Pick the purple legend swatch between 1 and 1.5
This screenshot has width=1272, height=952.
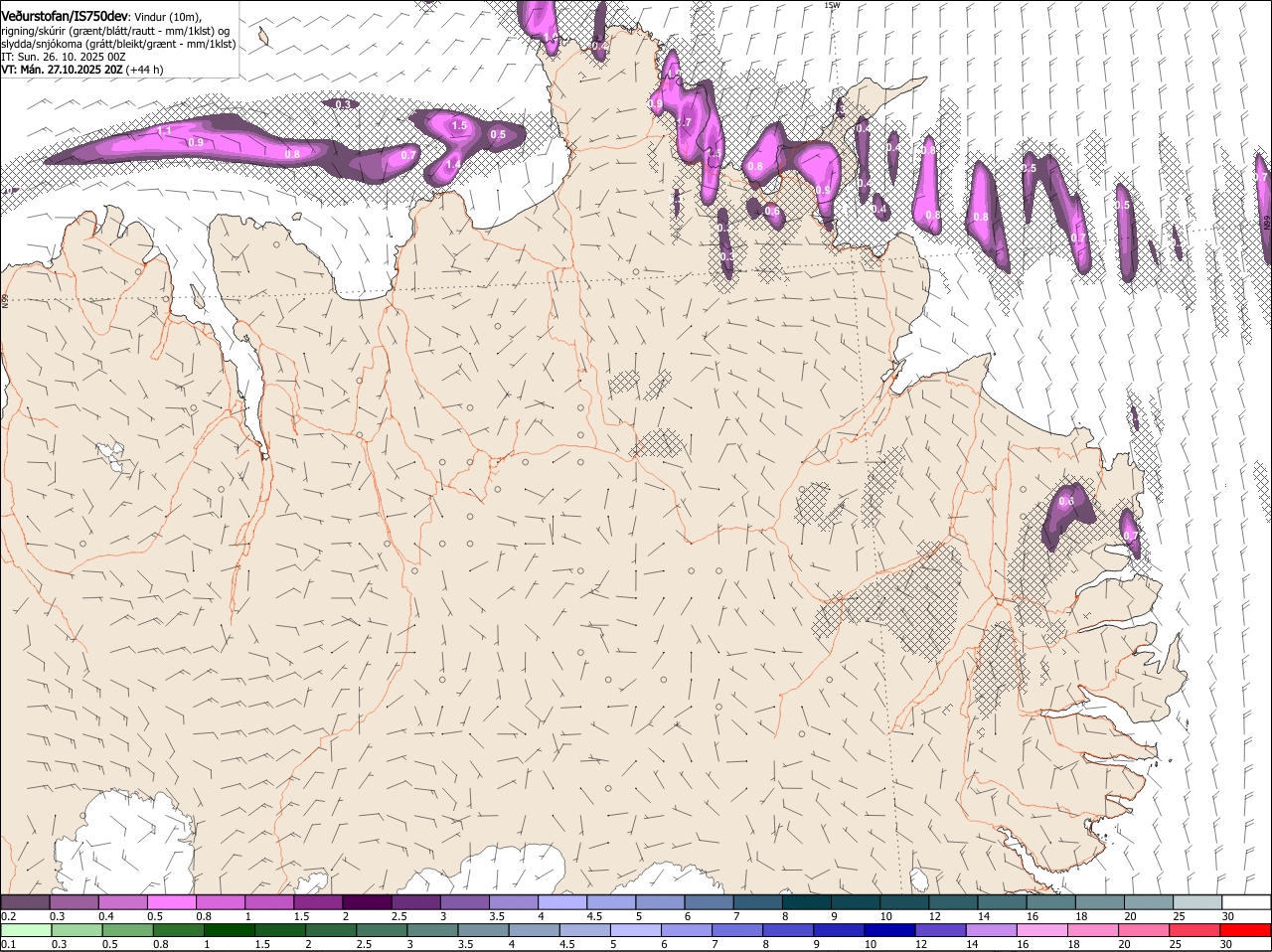269,901
